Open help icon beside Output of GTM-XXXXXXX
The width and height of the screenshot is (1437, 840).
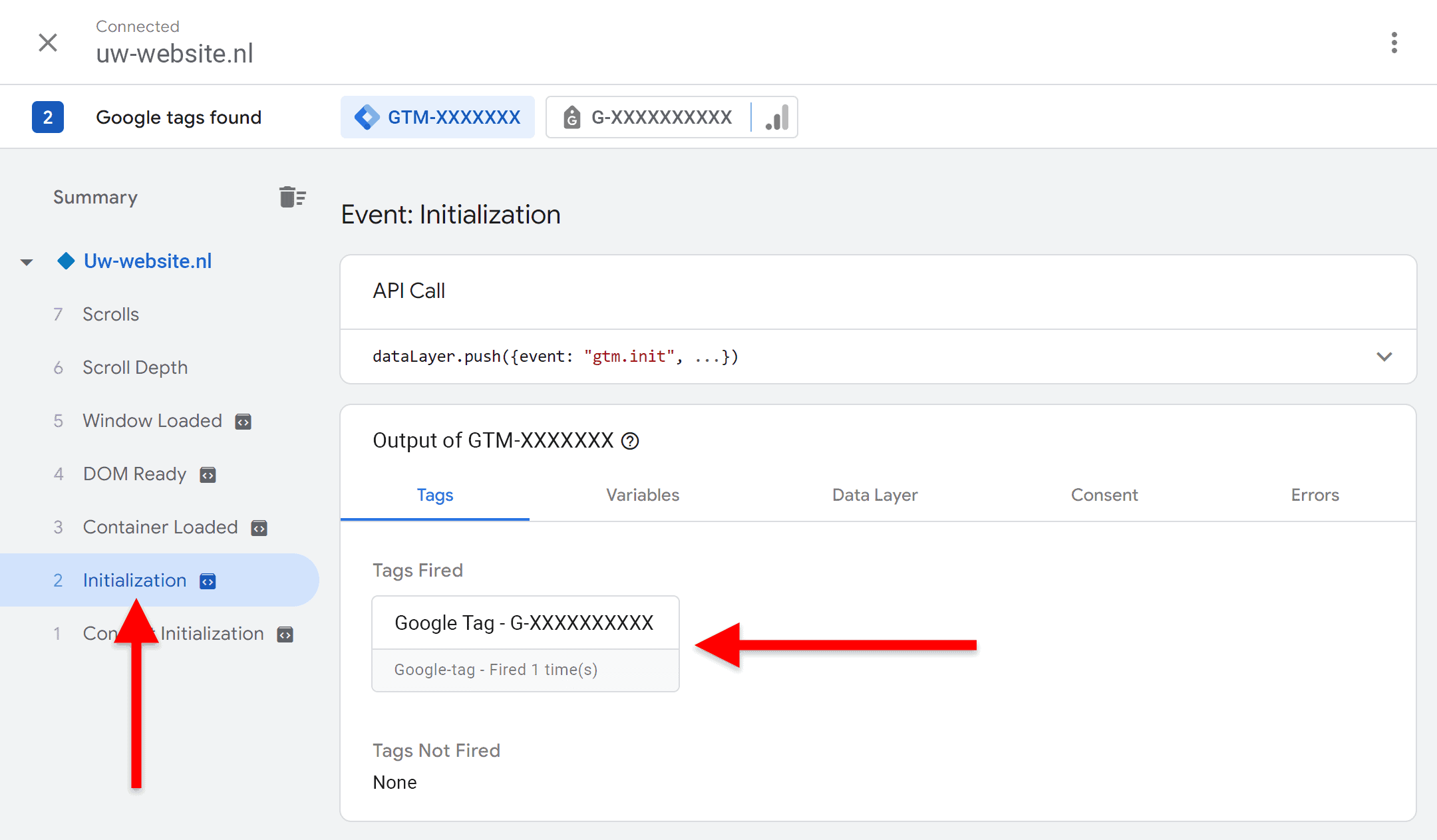tap(630, 441)
